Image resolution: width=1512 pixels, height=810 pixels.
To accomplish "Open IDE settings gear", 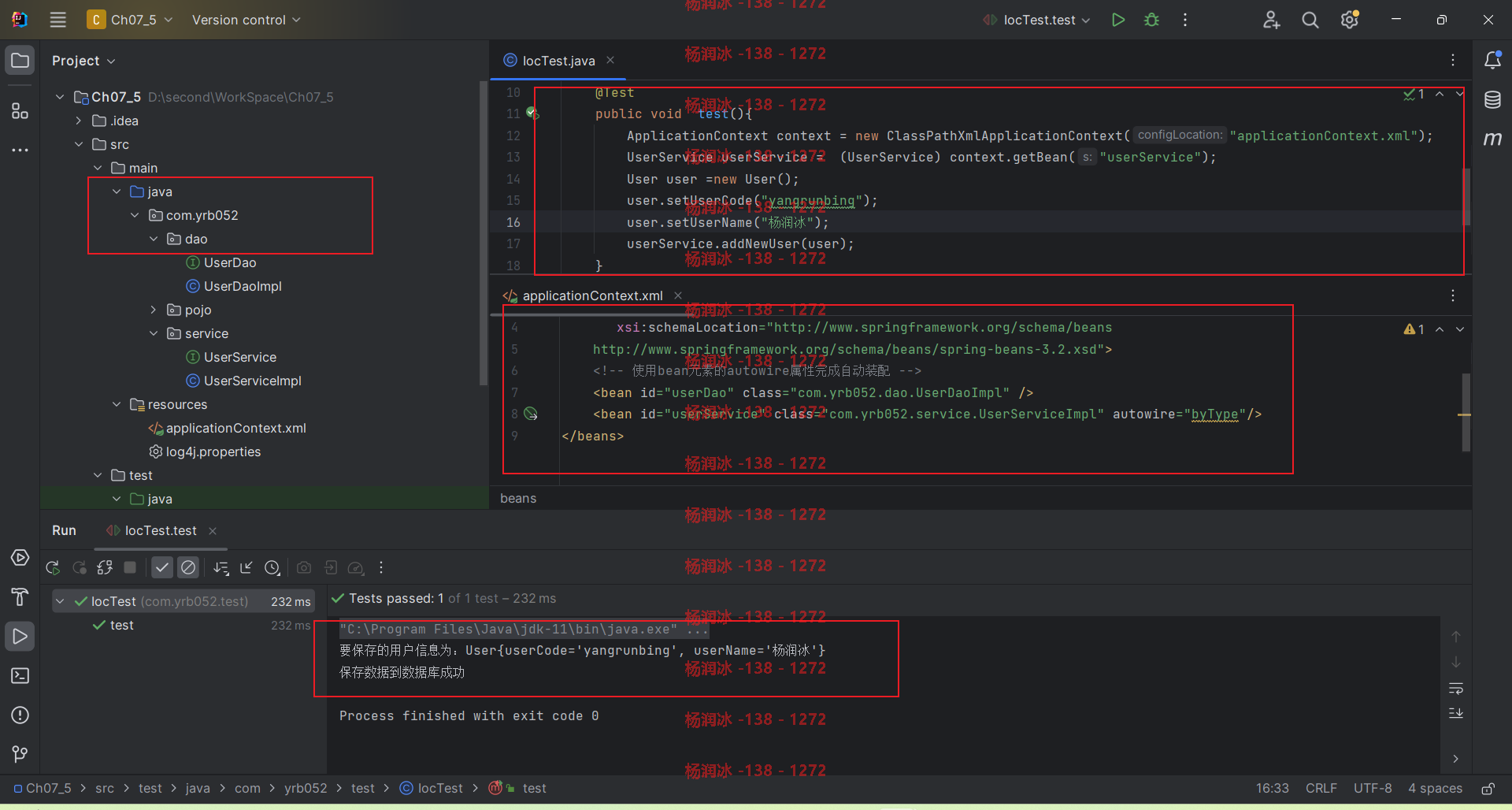I will pos(1350,20).
